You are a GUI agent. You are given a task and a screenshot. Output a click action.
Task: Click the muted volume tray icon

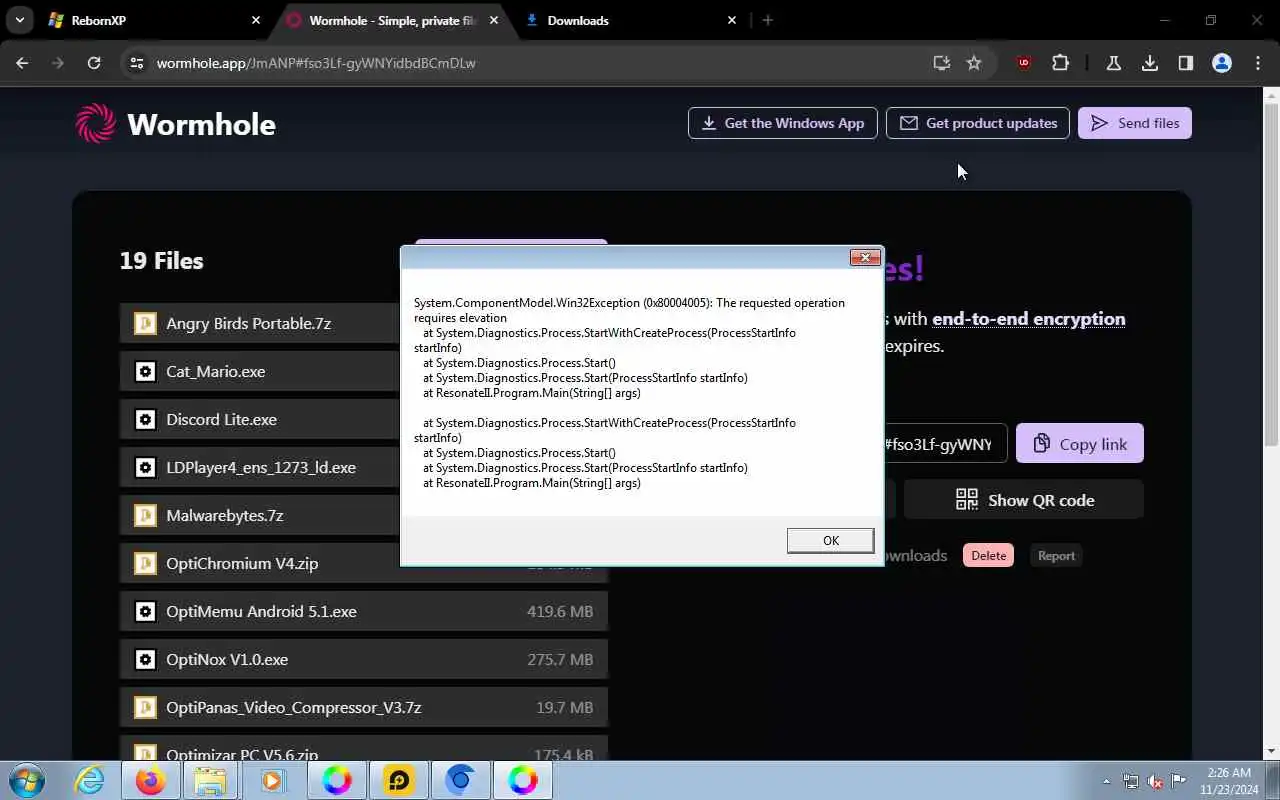[x=1155, y=781]
